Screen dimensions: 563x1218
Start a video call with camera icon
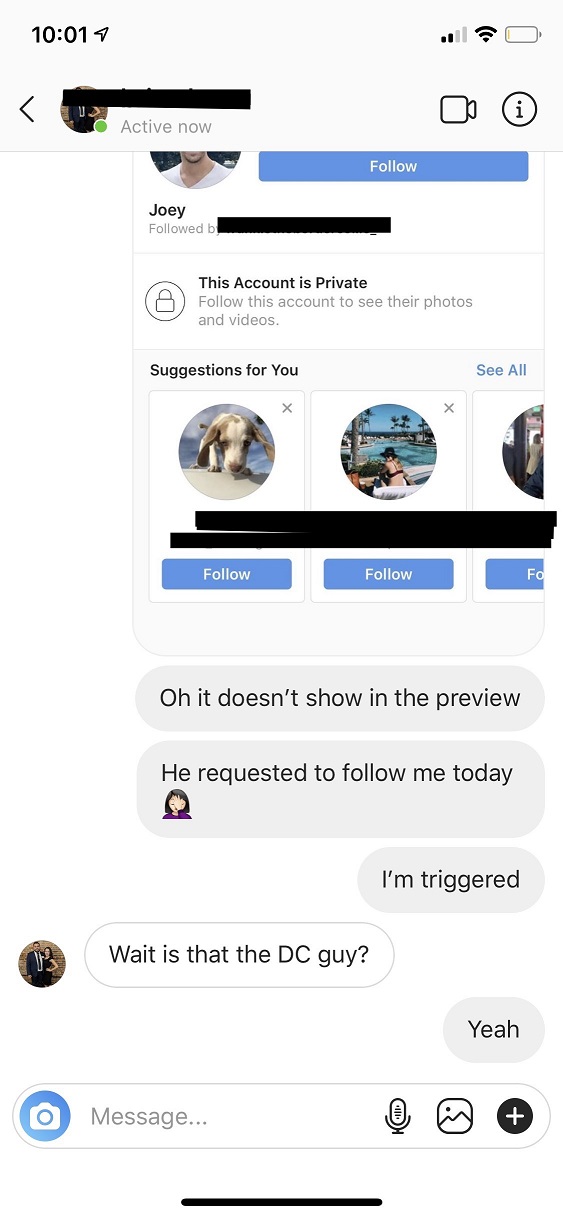click(x=458, y=109)
